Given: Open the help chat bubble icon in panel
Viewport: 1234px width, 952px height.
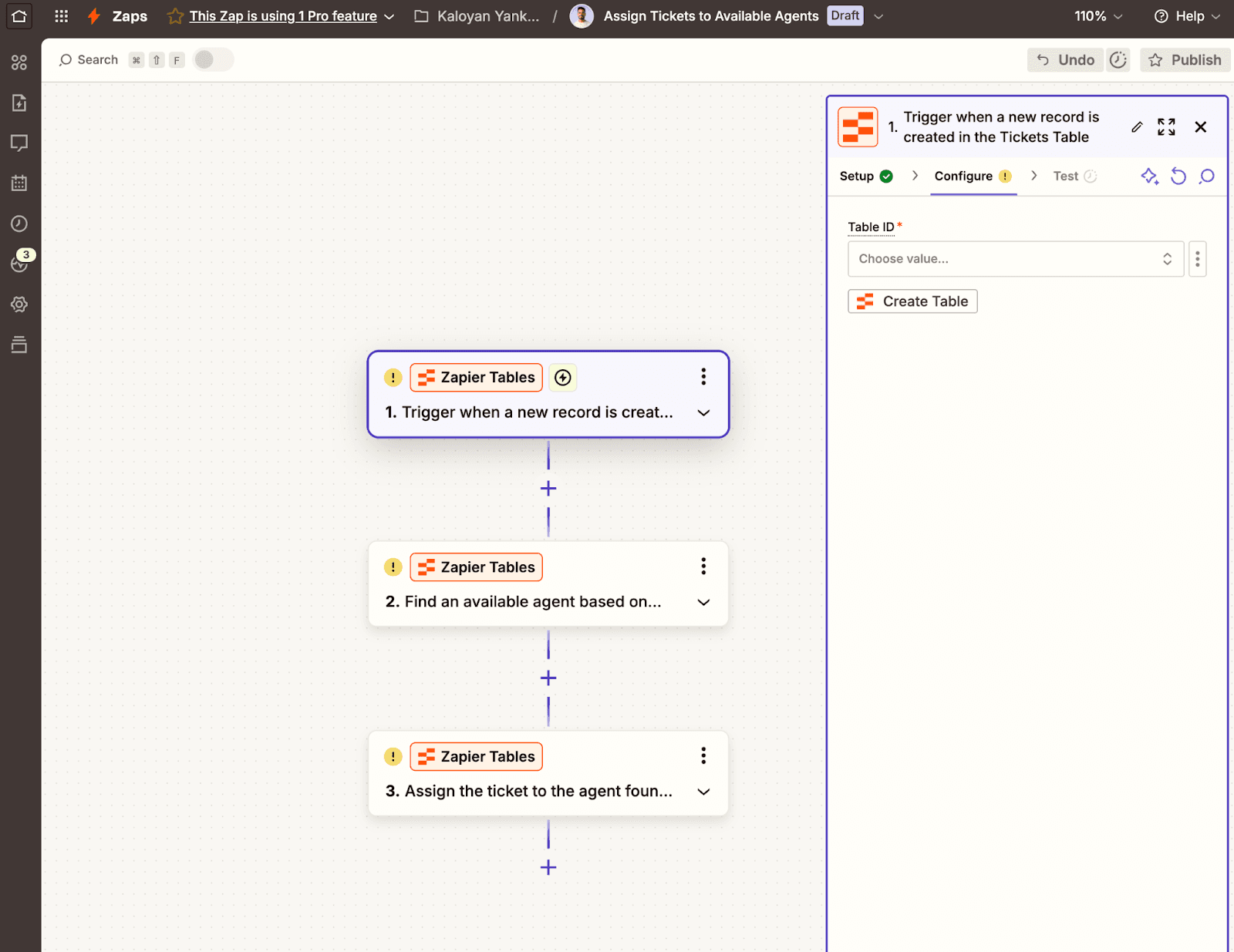Looking at the screenshot, I should (x=1207, y=176).
